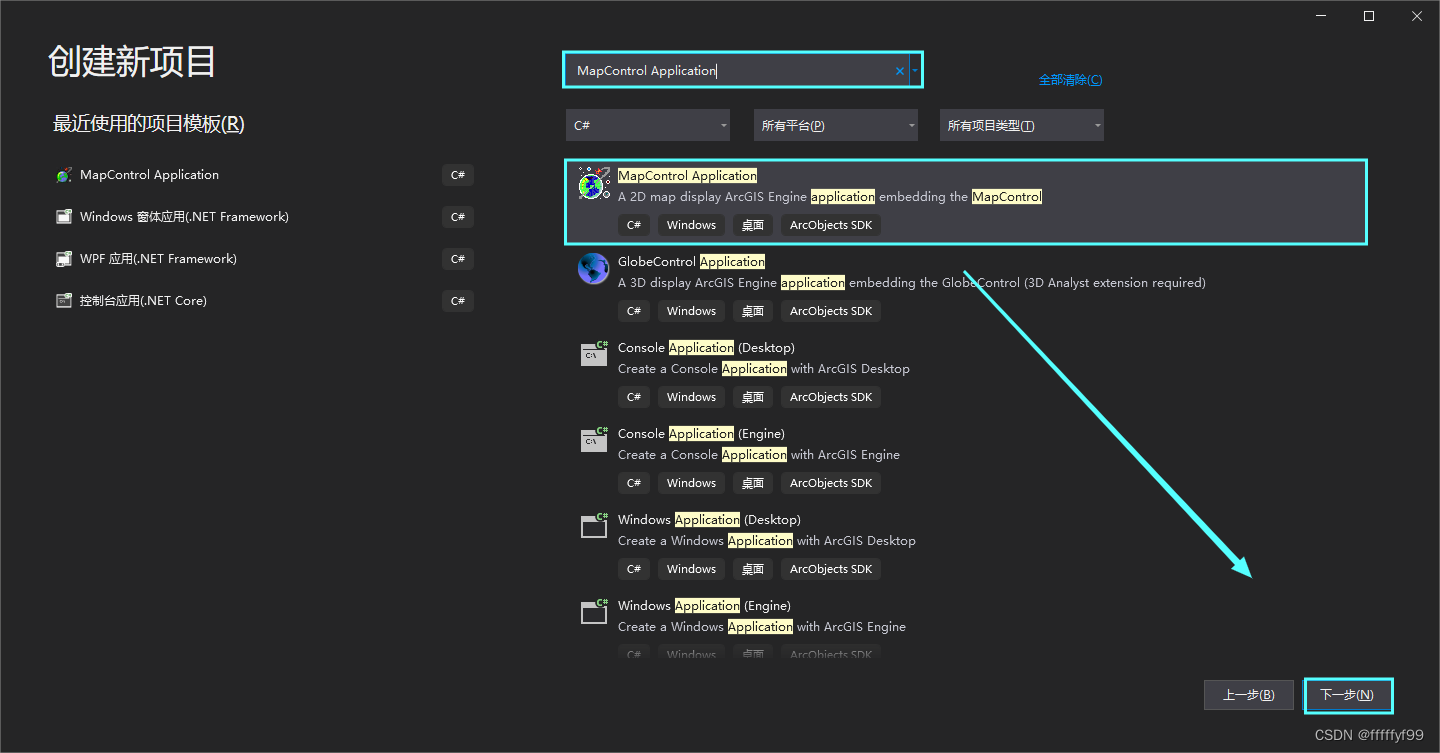1440x753 pixels.
Task: Click the 控制台应用(.NET Core) recent template icon
Action: click(x=64, y=301)
